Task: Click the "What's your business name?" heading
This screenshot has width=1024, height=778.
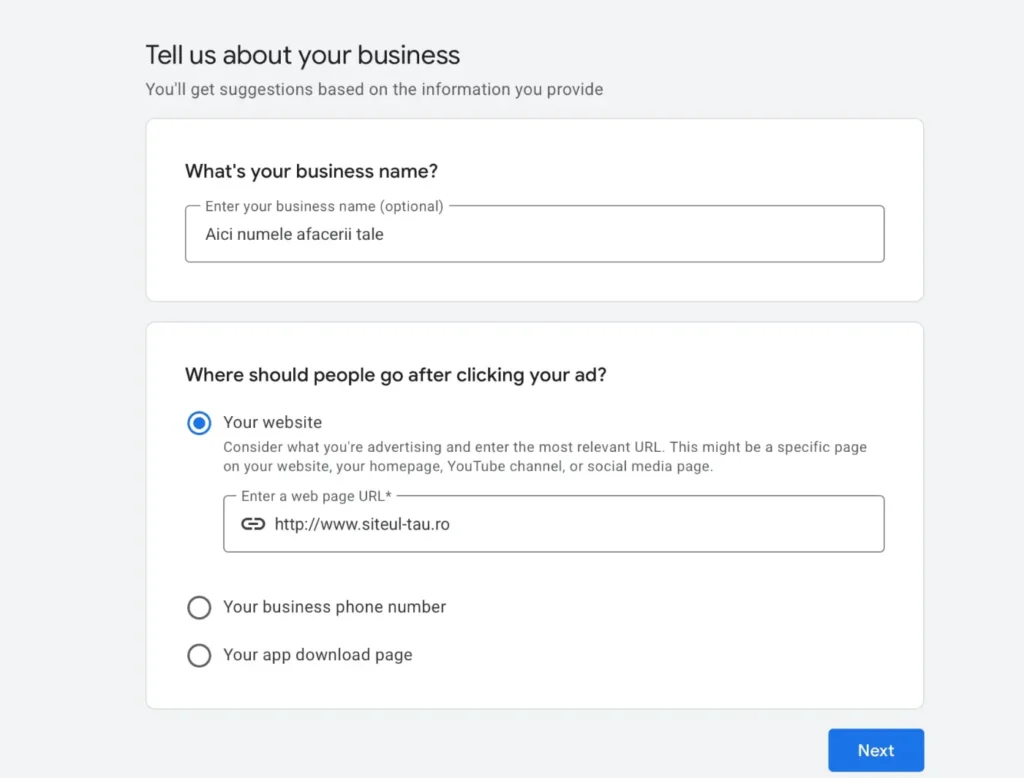Action: (312, 171)
